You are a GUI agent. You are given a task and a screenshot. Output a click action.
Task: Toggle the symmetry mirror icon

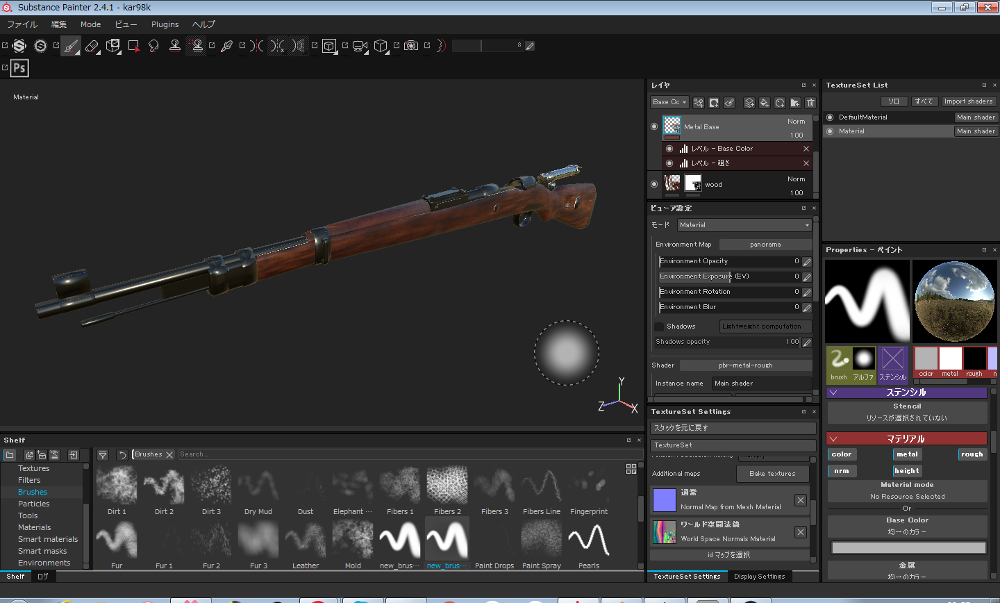(x=256, y=46)
